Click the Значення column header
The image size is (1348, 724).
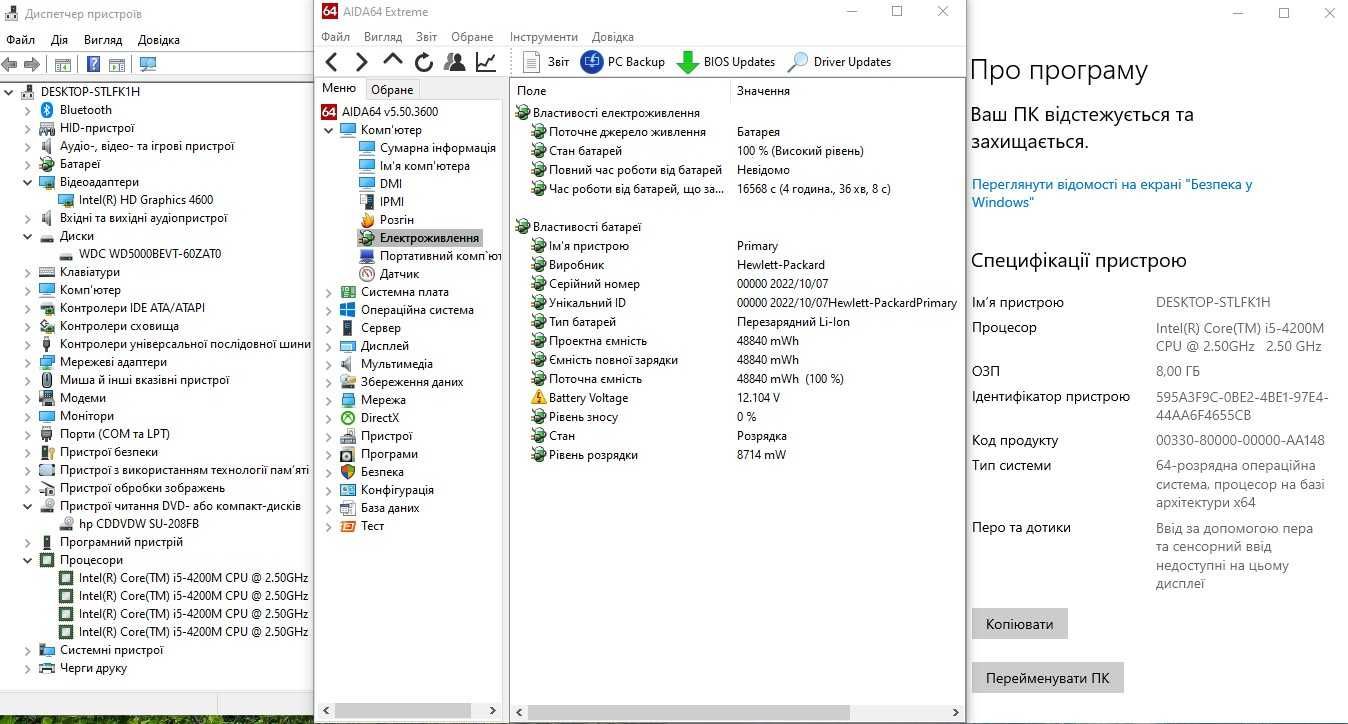(x=763, y=91)
